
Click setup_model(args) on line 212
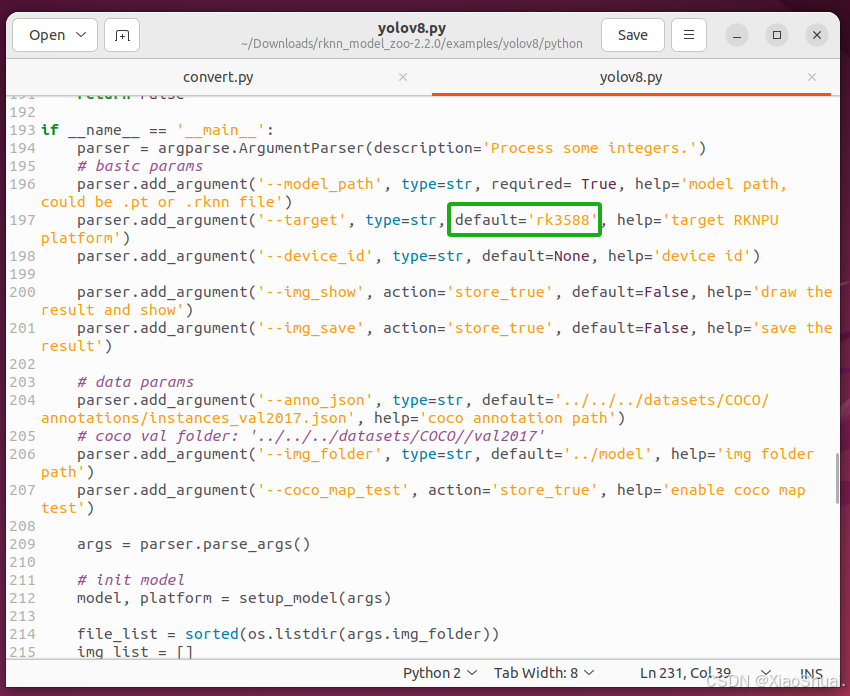coord(315,598)
